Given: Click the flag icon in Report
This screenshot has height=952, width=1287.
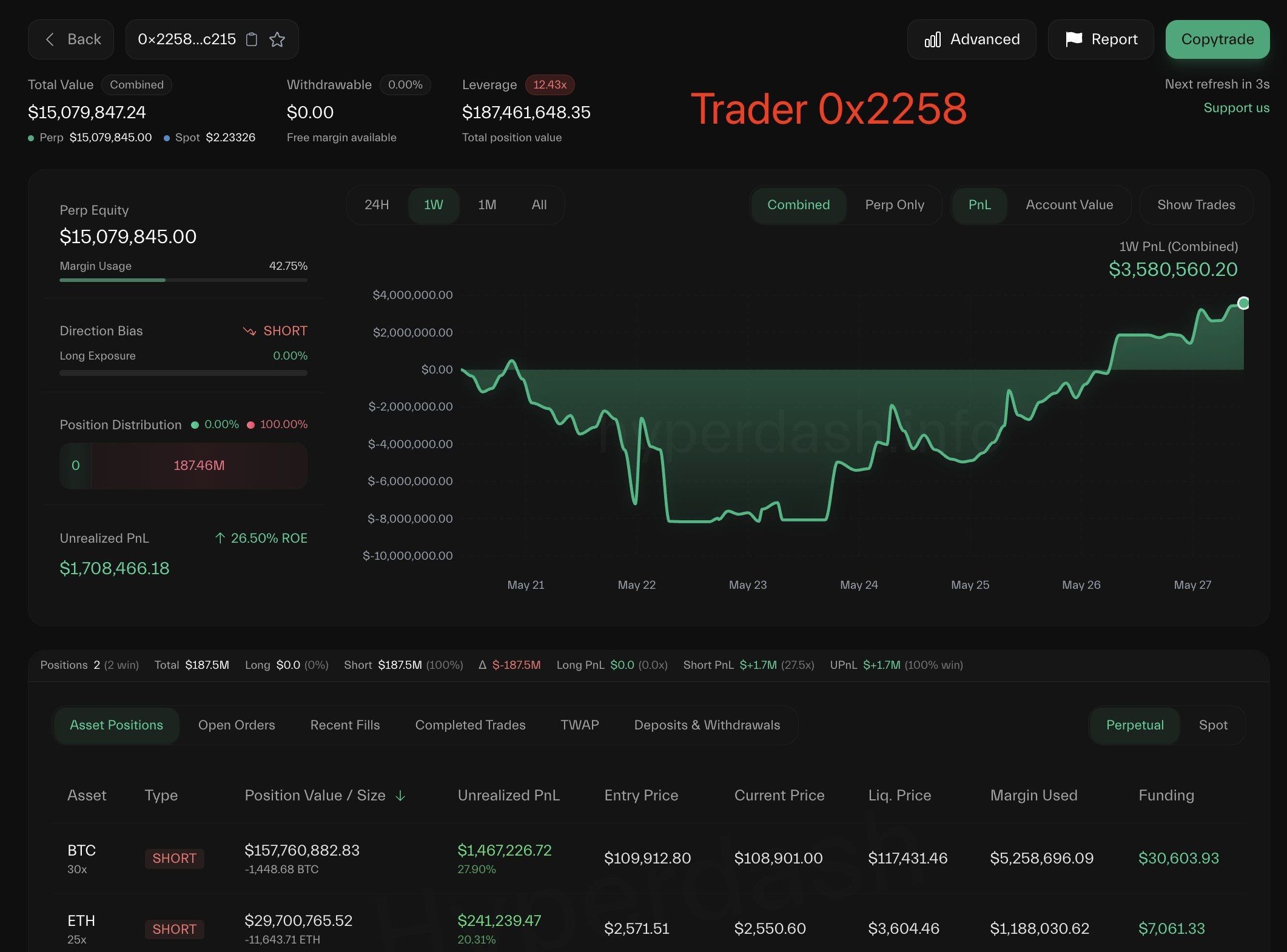Looking at the screenshot, I should point(1074,39).
